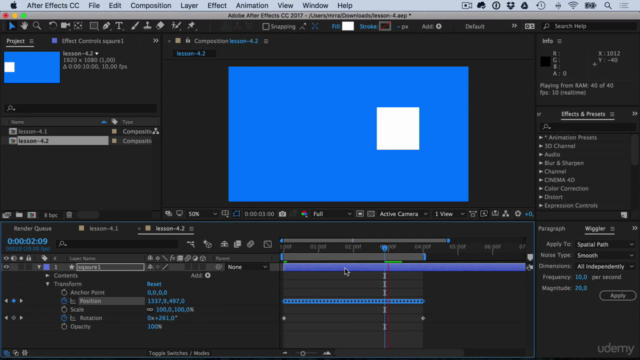Toggle the Scale constrain proportions link
The image size is (640, 360).
[150, 309]
